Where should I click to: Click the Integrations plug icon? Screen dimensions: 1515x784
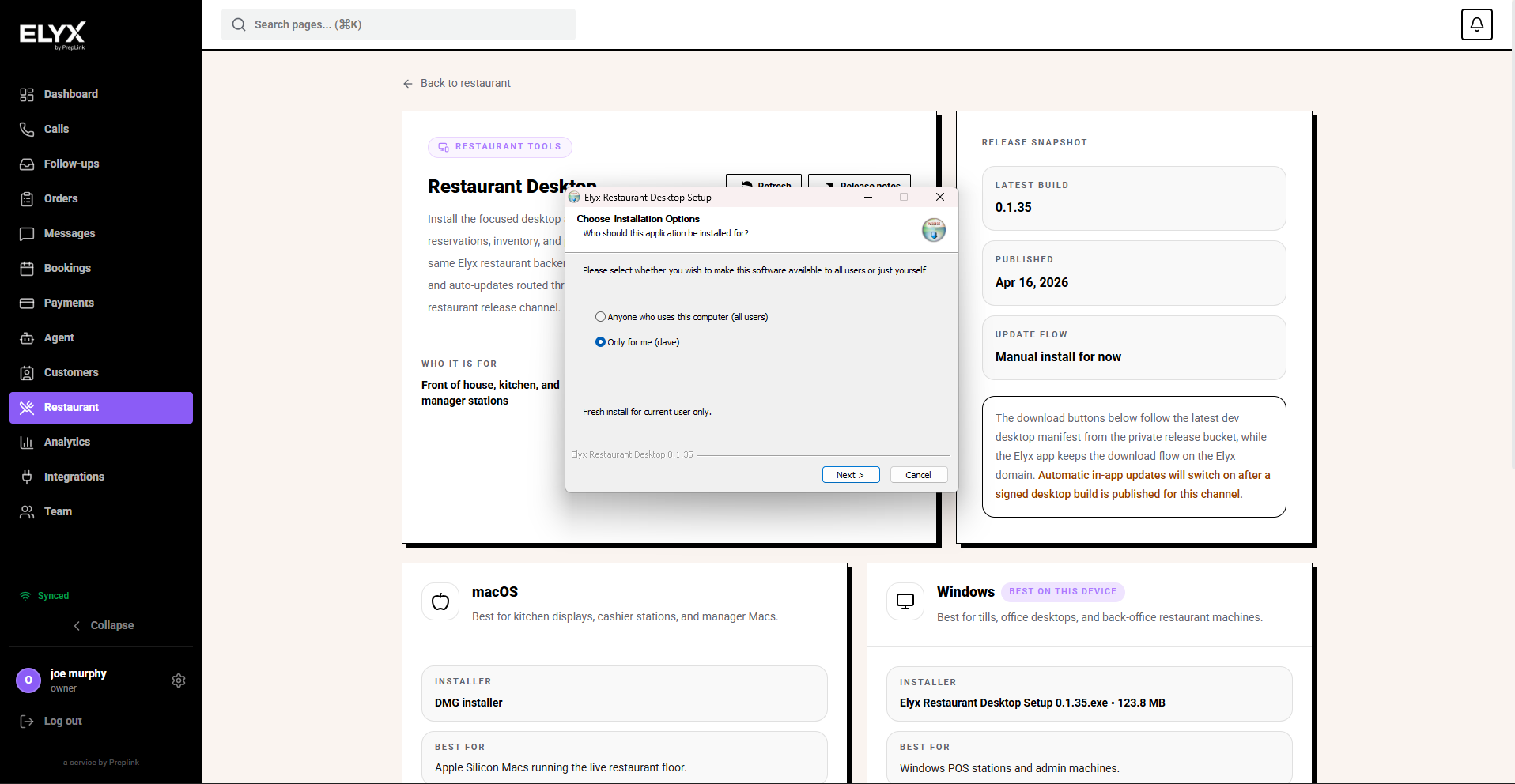click(x=27, y=477)
